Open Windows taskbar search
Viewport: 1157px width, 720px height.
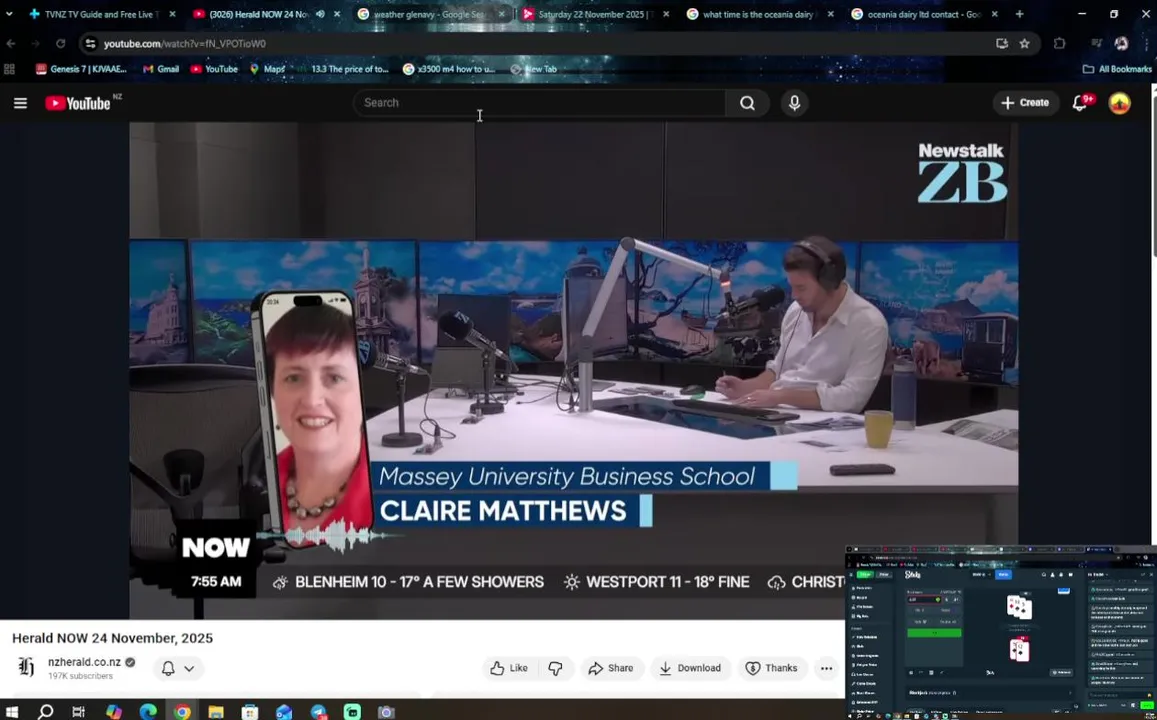click(46, 712)
